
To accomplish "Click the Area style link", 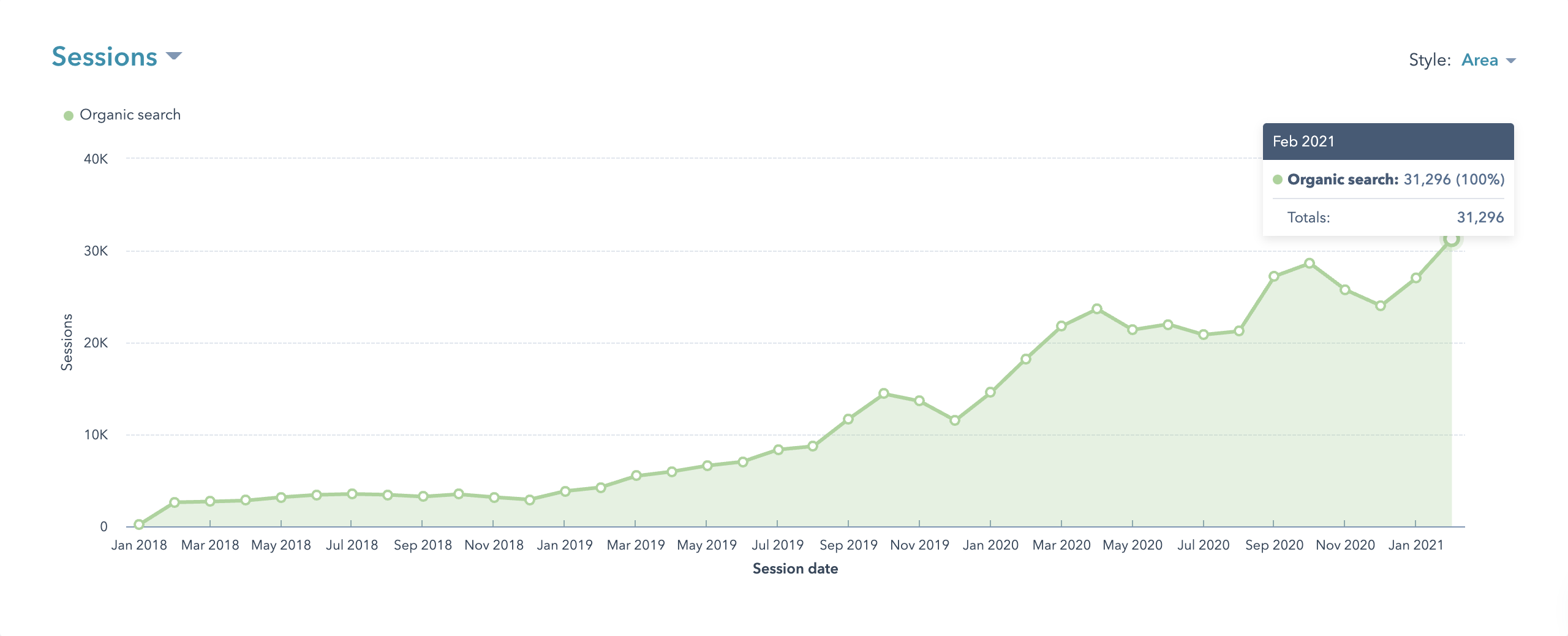I will click(x=1479, y=60).
